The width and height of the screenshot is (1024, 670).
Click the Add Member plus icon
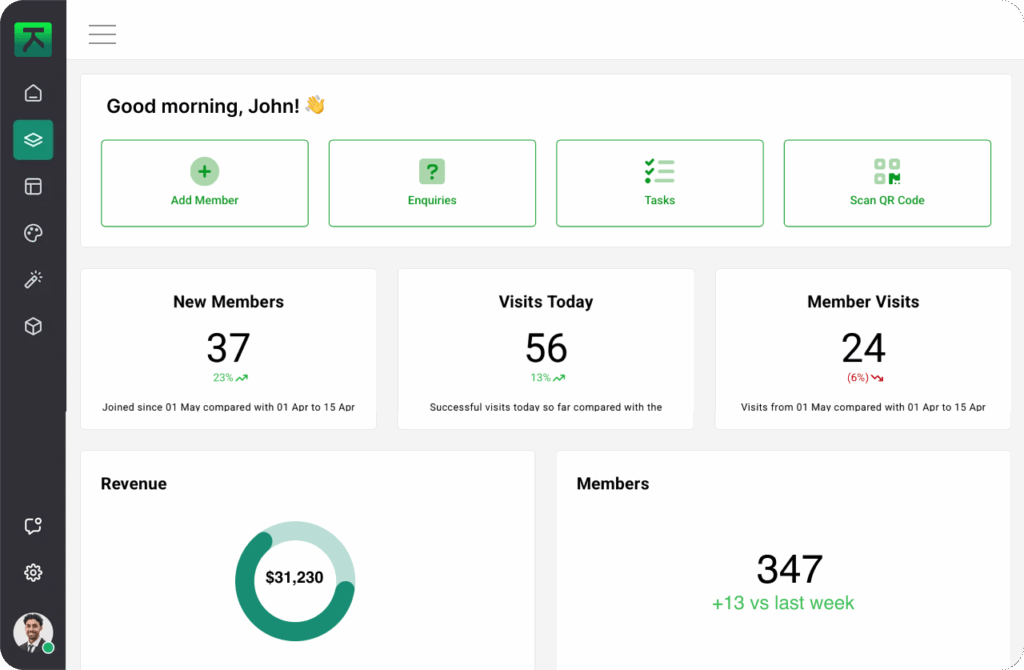coord(204,170)
